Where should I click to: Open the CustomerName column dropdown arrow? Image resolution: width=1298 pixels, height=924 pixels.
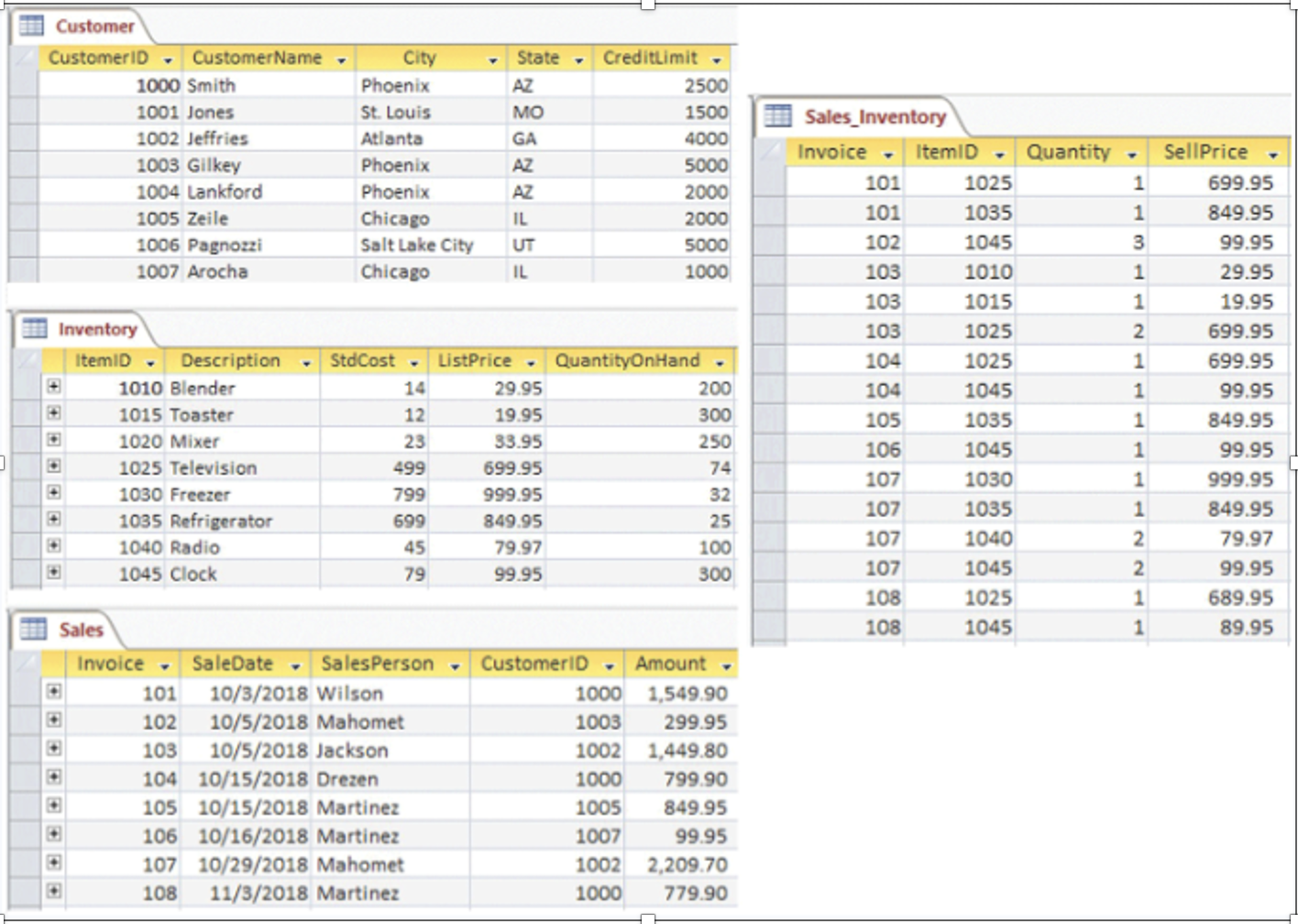pyautogui.click(x=341, y=60)
